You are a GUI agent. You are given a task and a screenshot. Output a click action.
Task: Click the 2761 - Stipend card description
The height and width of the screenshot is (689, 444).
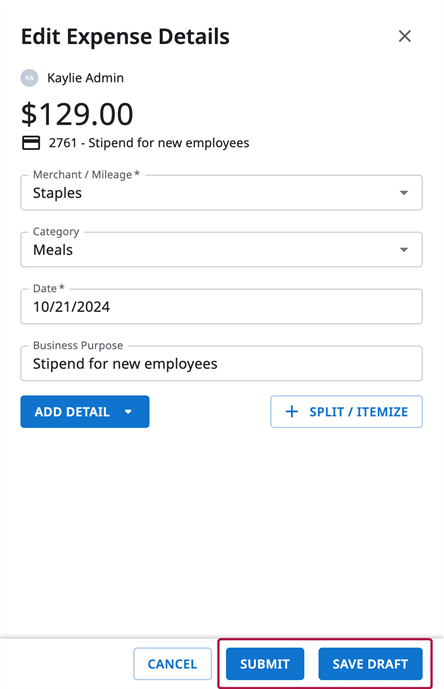[x=149, y=143]
